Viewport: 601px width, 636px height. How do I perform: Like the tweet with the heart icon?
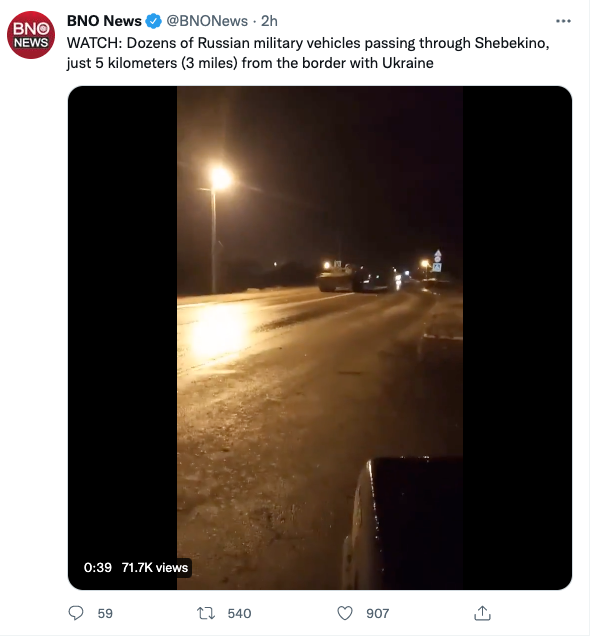click(345, 612)
